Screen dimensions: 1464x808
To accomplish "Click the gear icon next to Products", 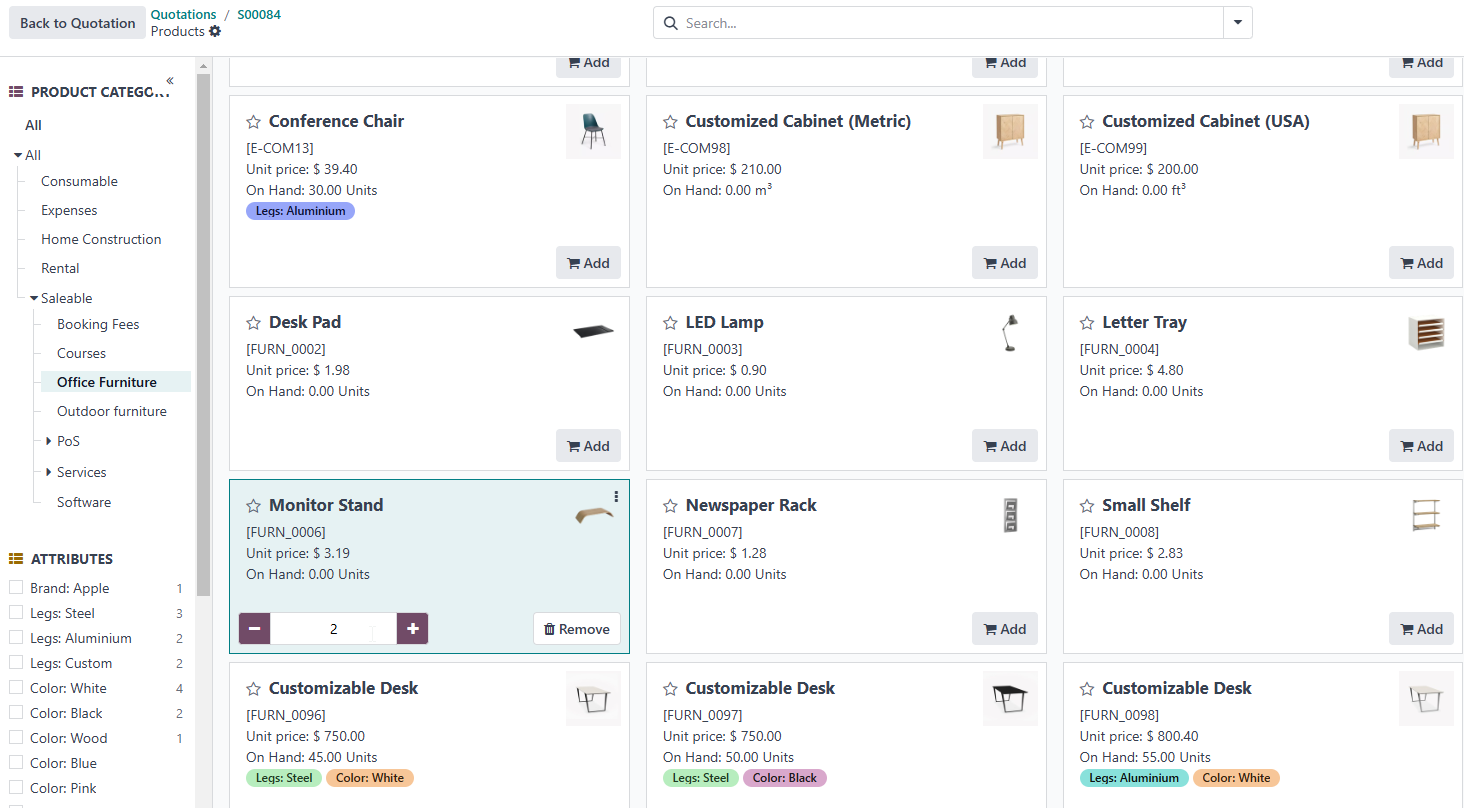I will click(x=215, y=32).
